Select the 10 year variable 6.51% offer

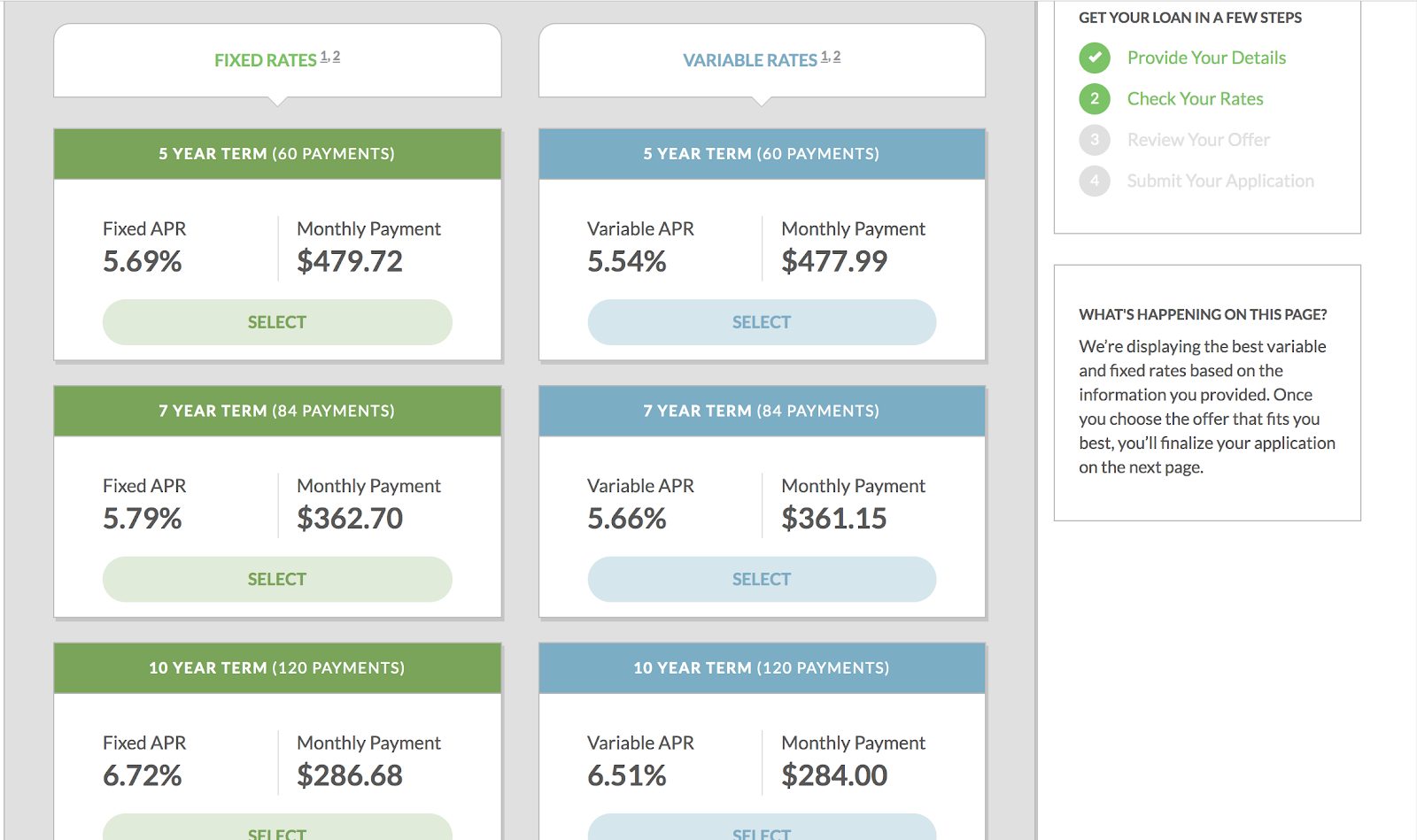pyautogui.click(x=762, y=830)
